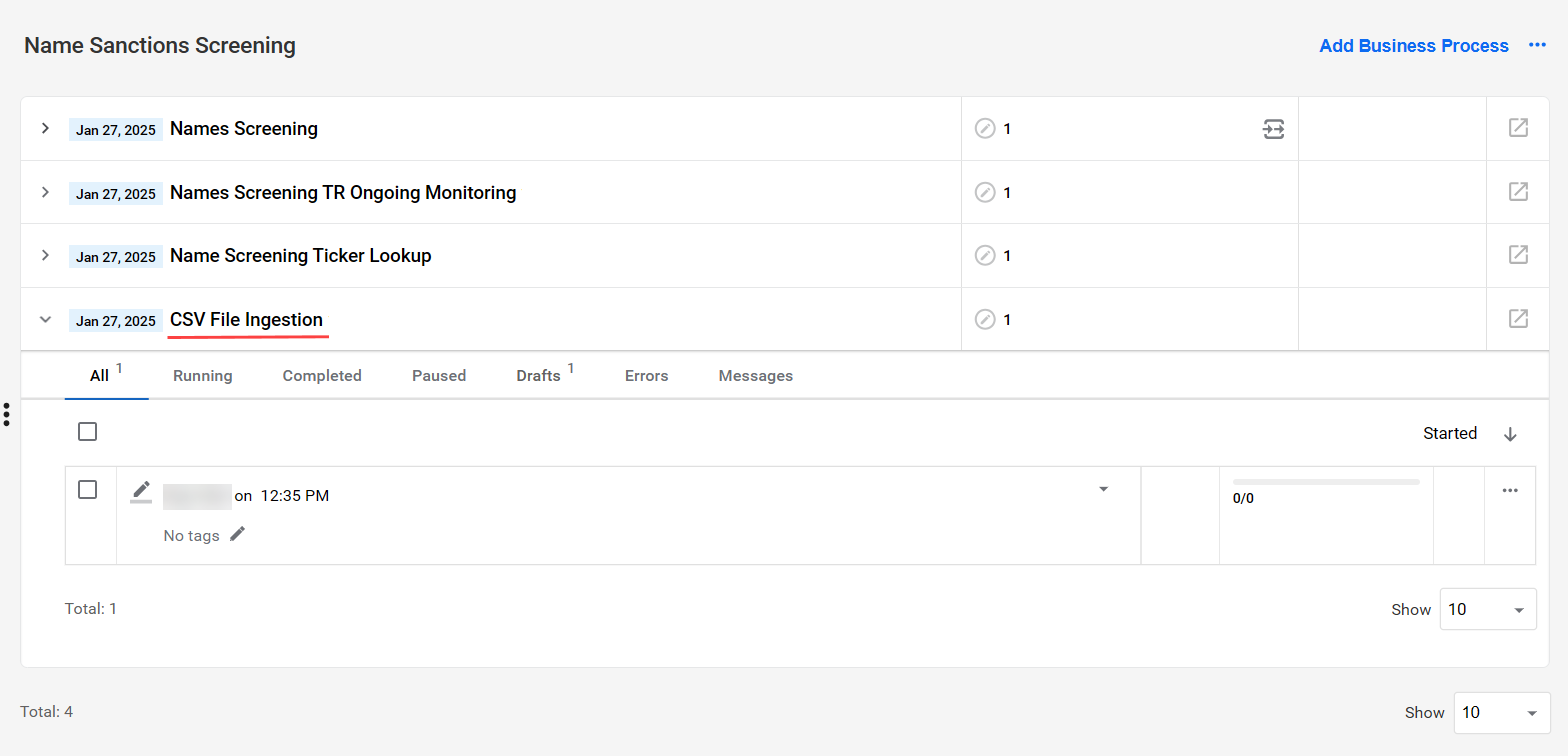Expand the Name Screening Ticker Lookup row
The width and height of the screenshot is (1568, 756).
click(x=45, y=255)
